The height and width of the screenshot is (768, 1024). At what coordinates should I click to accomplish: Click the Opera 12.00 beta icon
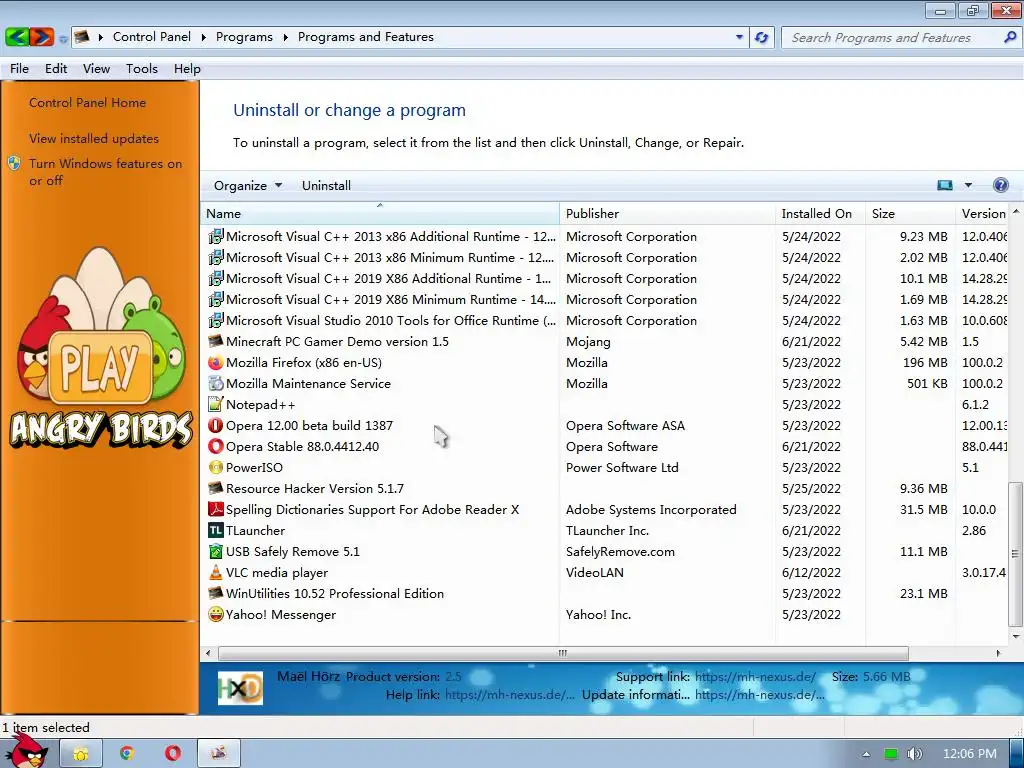pyautogui.click(x=216, y=425)
